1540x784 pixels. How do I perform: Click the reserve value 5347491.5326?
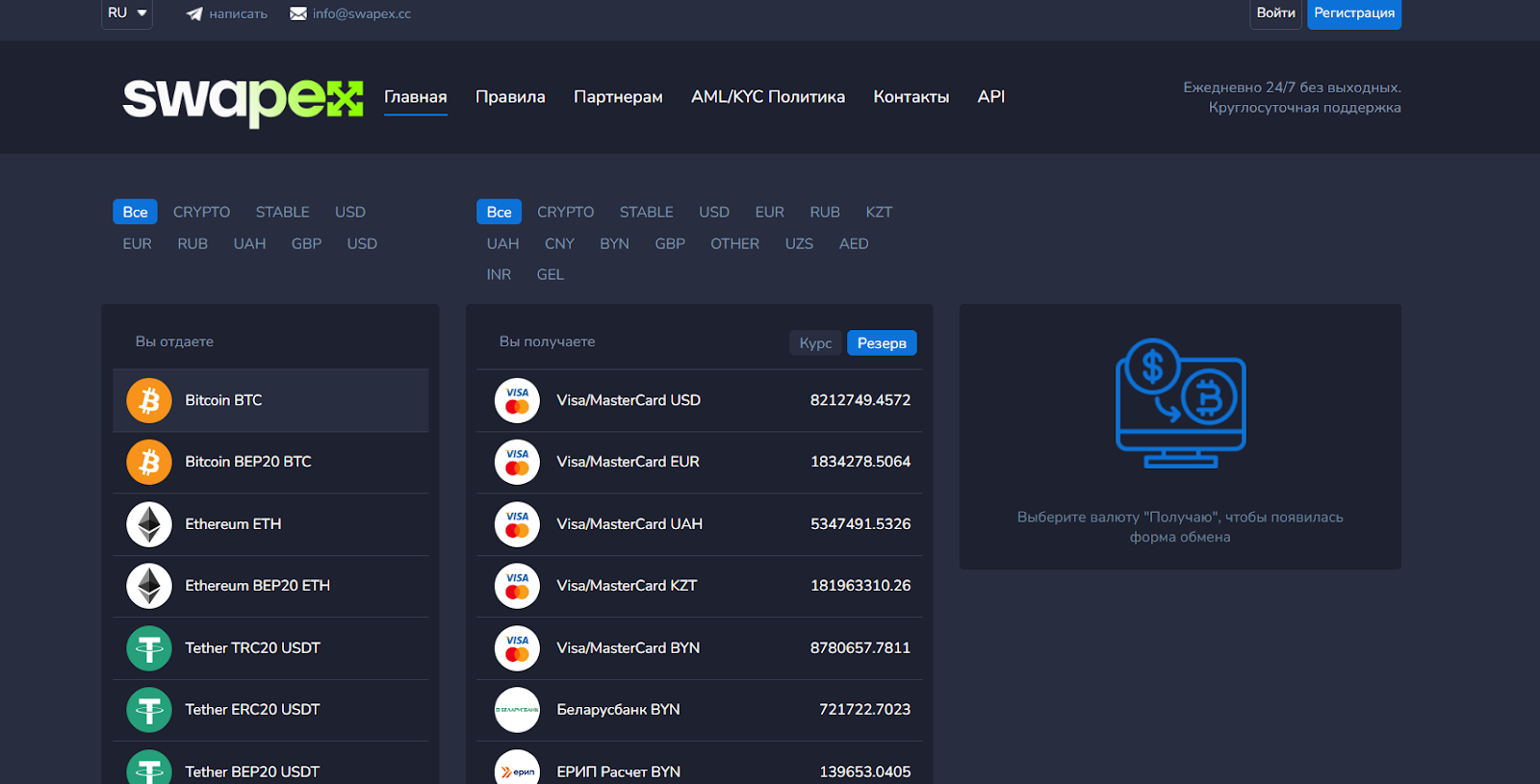[860, 524]
